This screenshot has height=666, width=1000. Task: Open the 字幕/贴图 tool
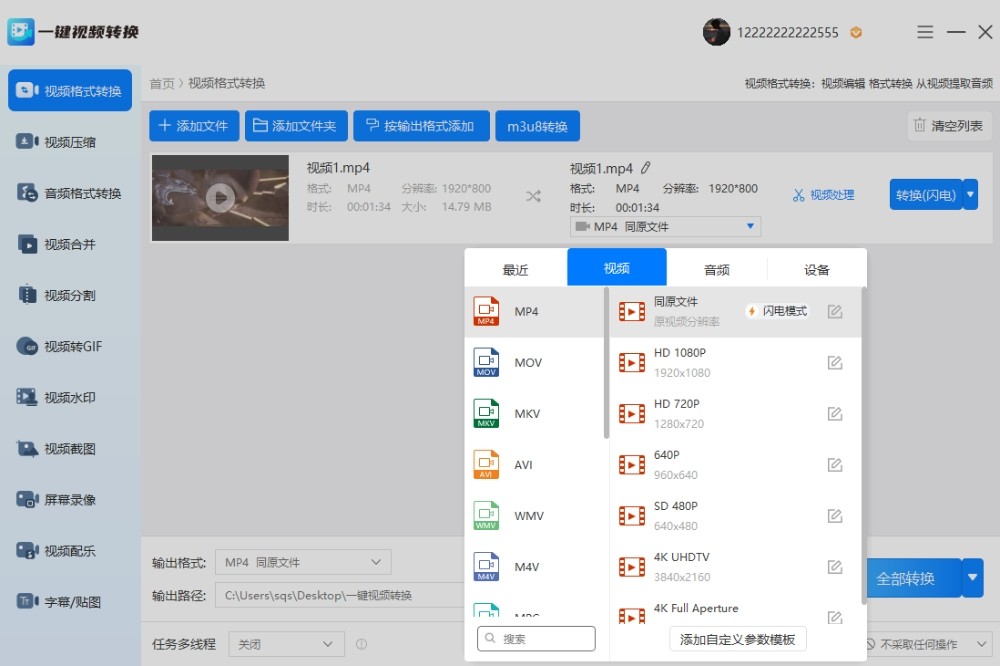(65, 601)
